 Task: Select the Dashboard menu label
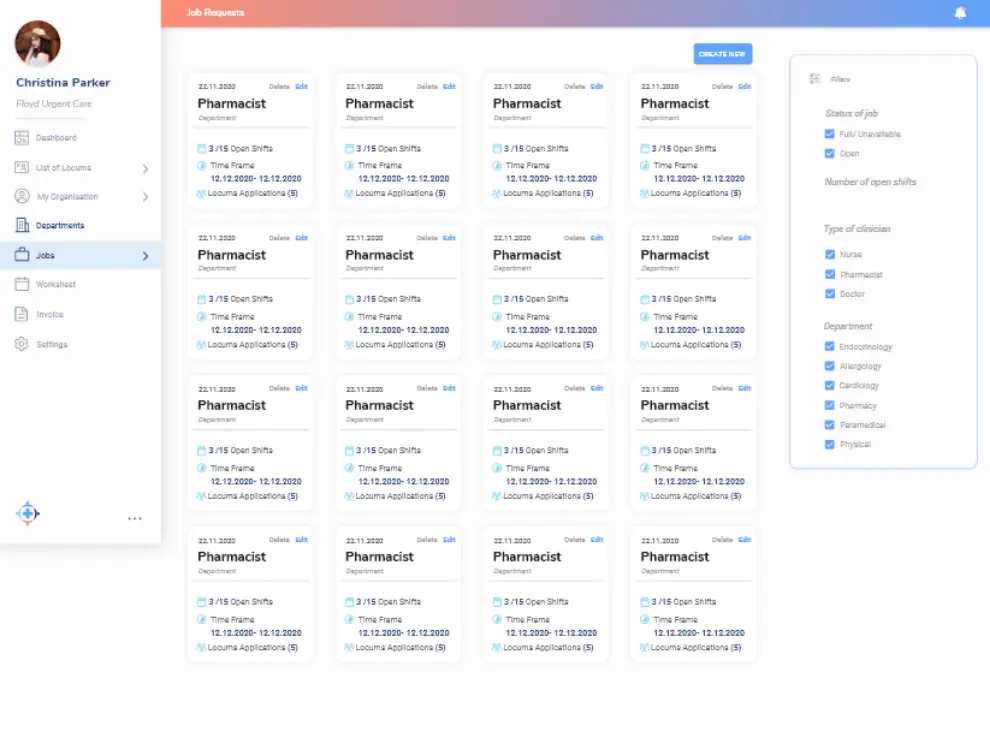56,138
